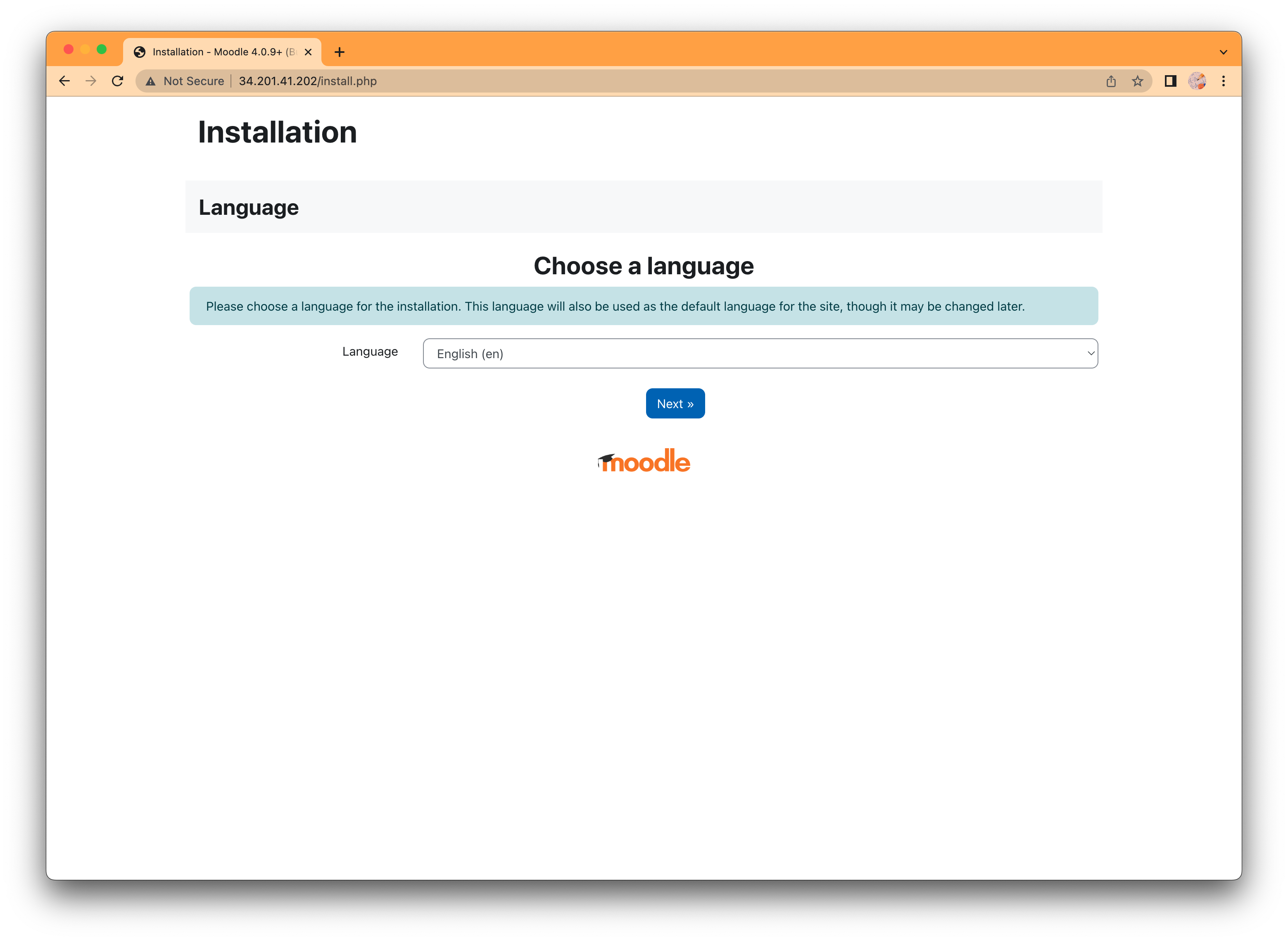Click the browser bookmark star icon
The width and height of the screenshot is (1288, 941).
point(1138,81)
